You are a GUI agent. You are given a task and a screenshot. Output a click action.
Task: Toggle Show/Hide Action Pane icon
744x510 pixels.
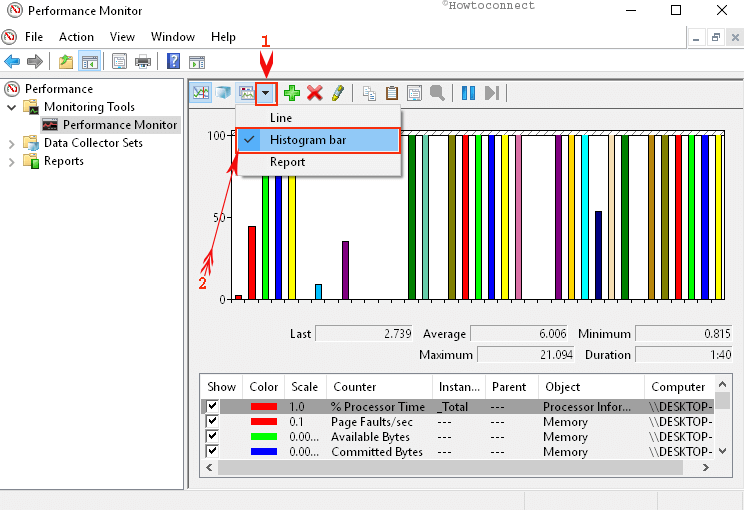click(x=197, y=62)
